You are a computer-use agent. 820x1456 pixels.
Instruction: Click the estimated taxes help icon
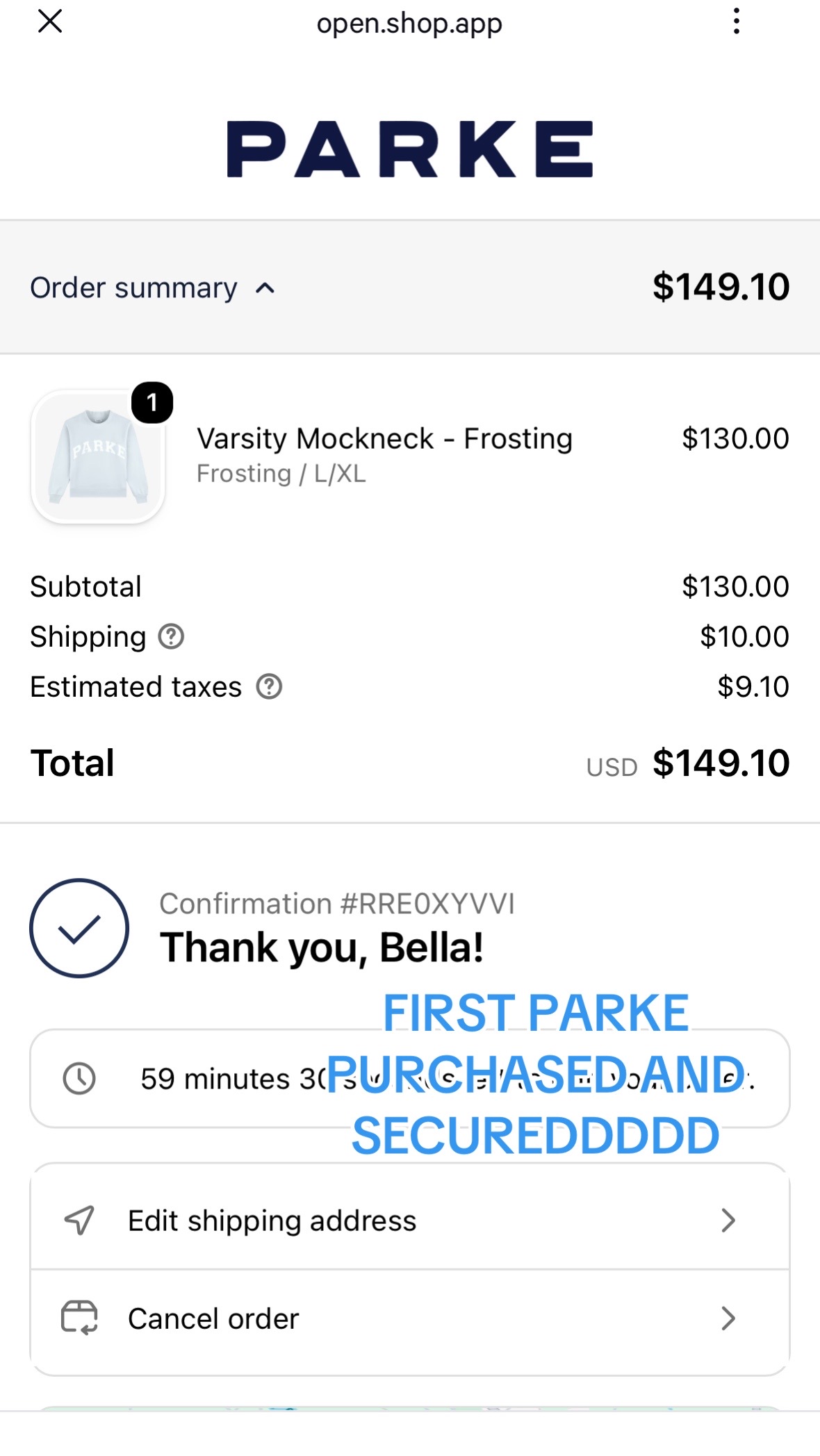coord(269,687)
